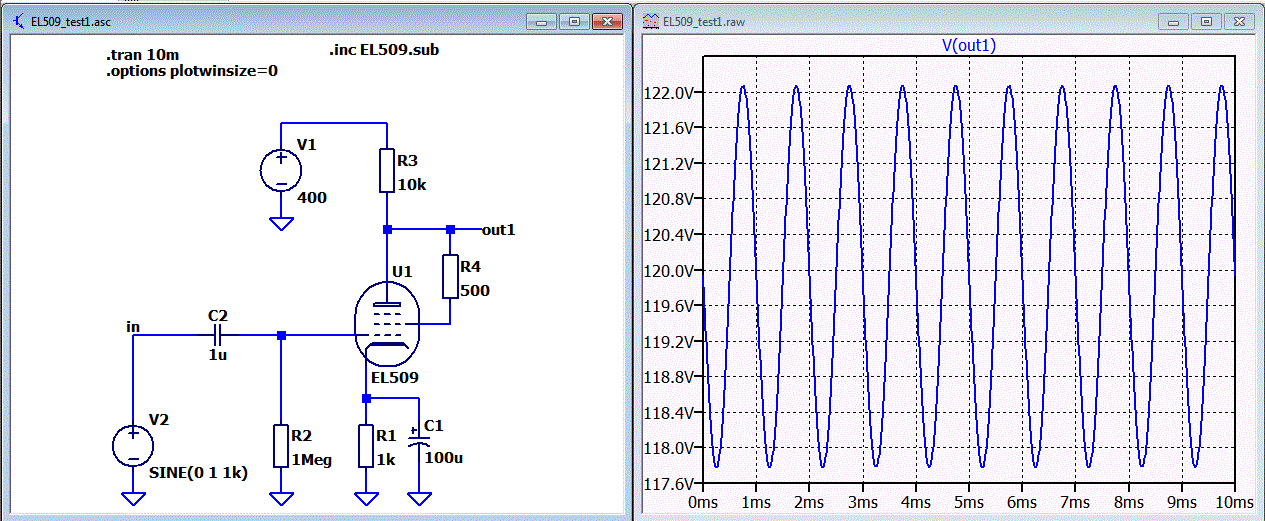Click the ground symbol under V1
Viewport: 1265px width, 521px height.
point(281,225)
